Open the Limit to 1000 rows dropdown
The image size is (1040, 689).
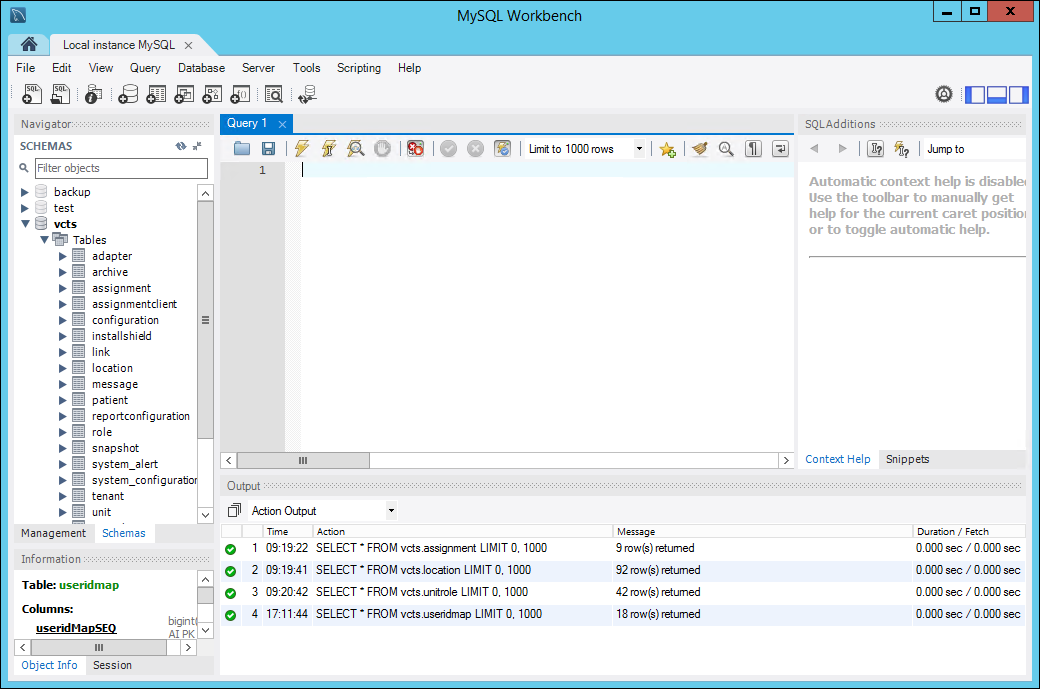point(586,149)
